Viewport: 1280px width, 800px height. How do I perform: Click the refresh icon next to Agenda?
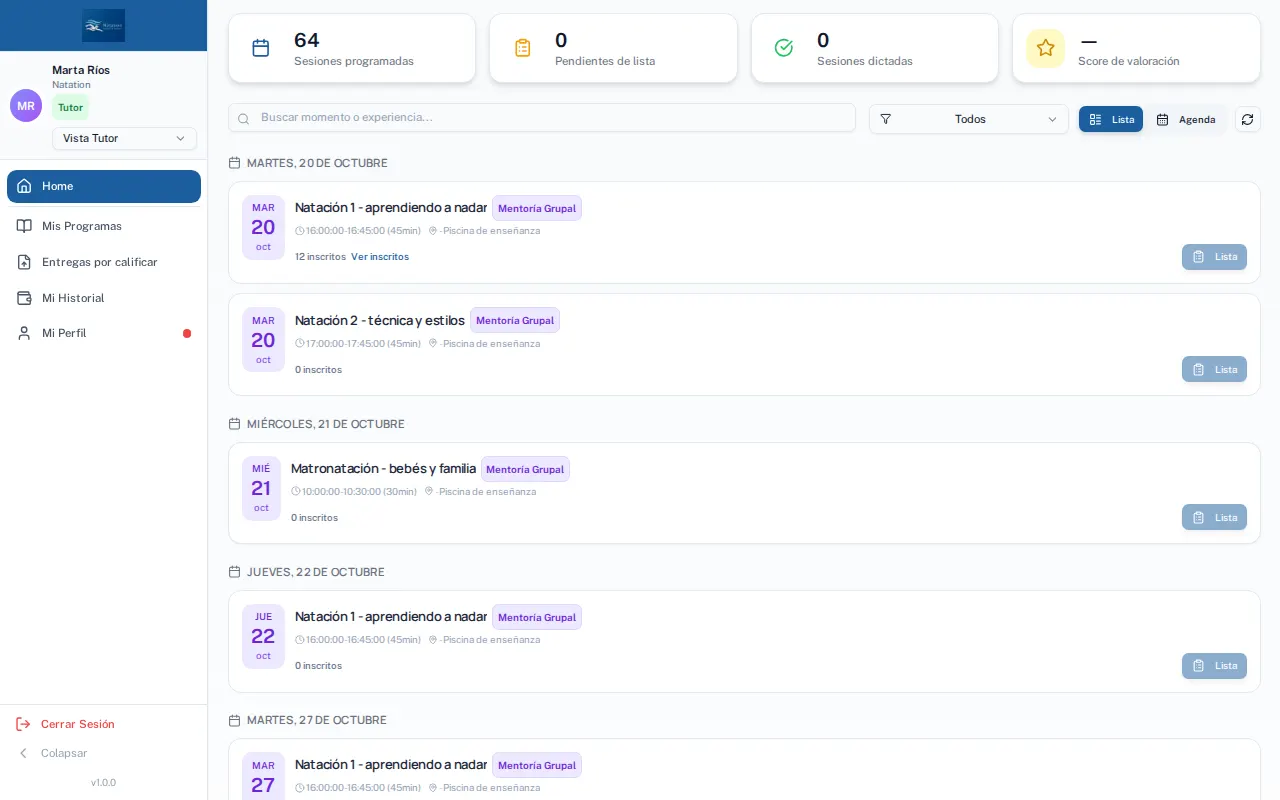(1247, 119)
